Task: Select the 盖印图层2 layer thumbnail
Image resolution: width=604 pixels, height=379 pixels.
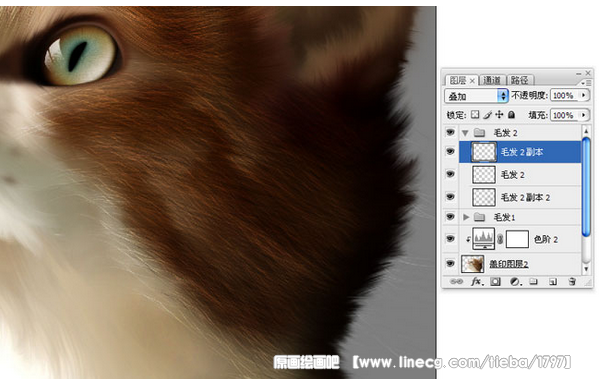Action: (x=473, y=264)
